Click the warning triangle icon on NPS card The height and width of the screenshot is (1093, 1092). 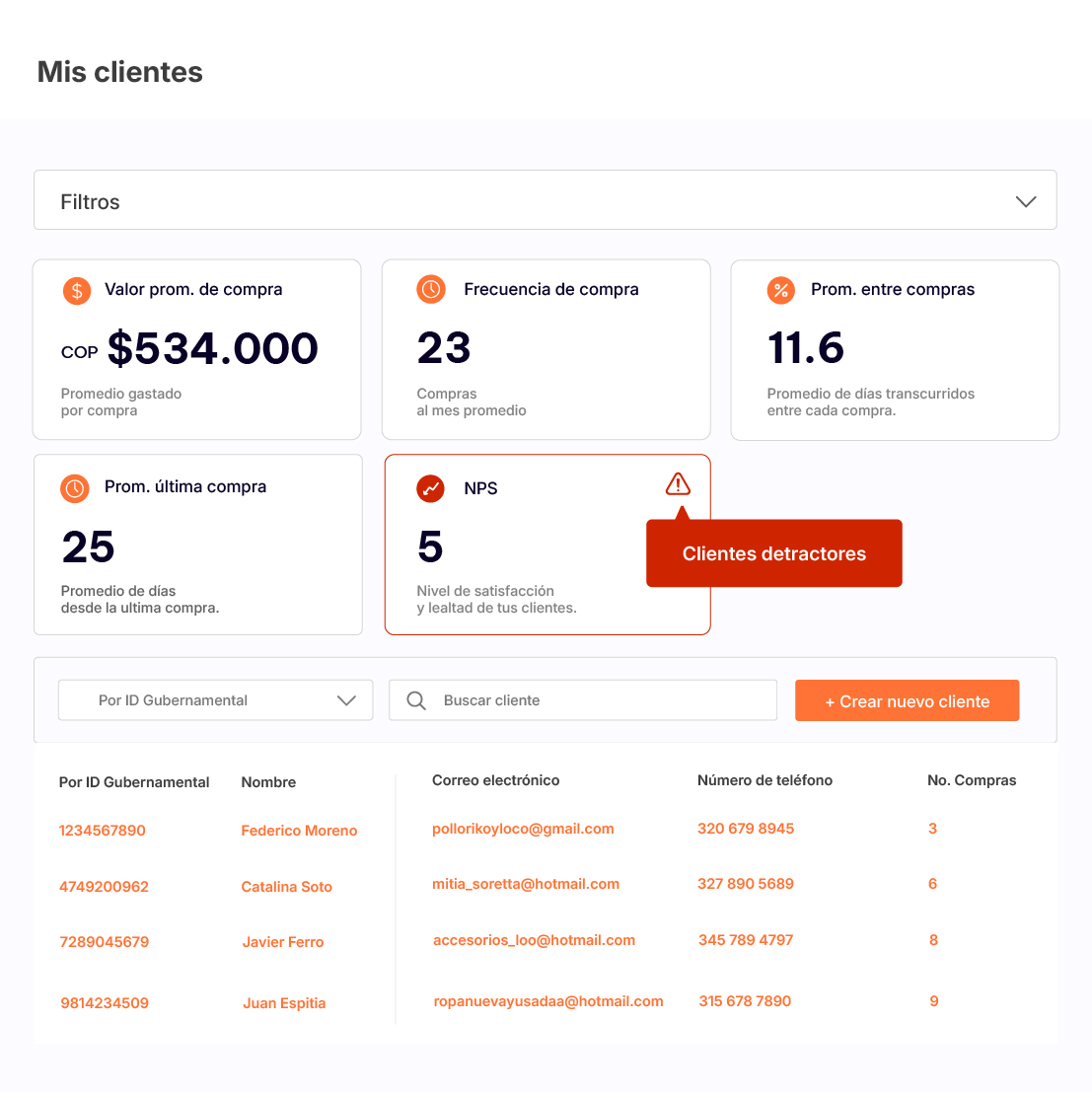pyautogui.click(x=678, y=484)
